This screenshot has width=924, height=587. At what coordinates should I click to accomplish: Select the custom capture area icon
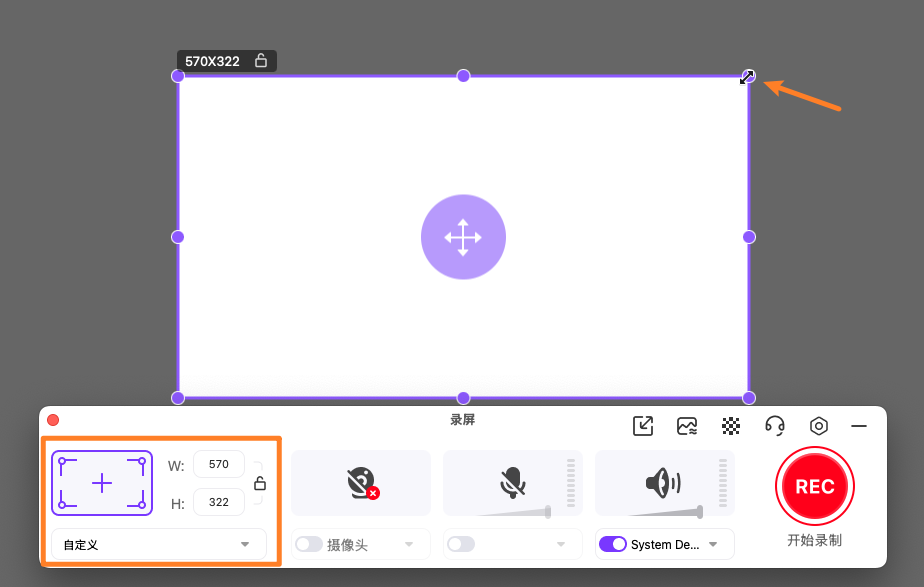pos(102,483)
